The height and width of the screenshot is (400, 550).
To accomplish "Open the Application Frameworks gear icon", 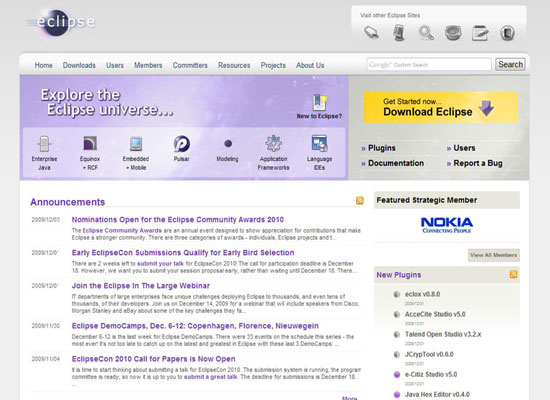I will 274,143.
